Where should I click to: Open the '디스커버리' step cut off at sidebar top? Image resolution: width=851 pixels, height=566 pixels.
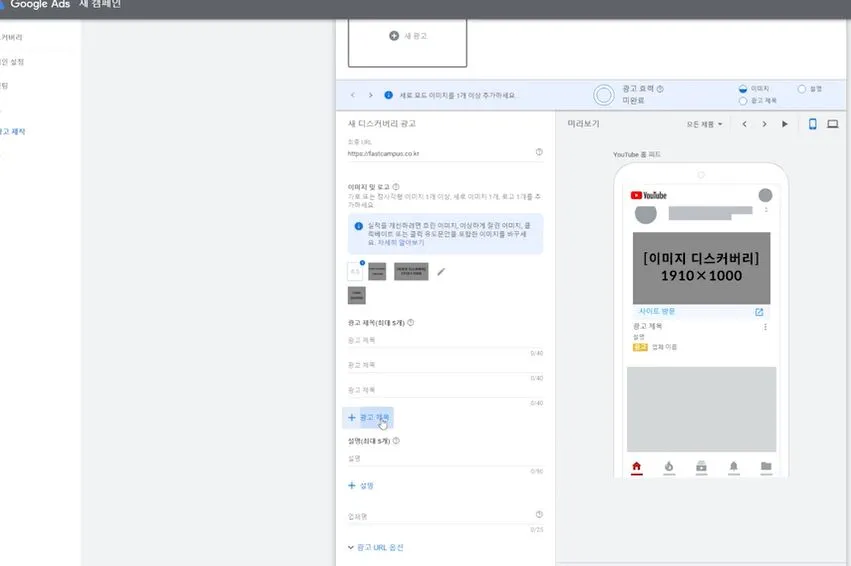click(11, 37)
